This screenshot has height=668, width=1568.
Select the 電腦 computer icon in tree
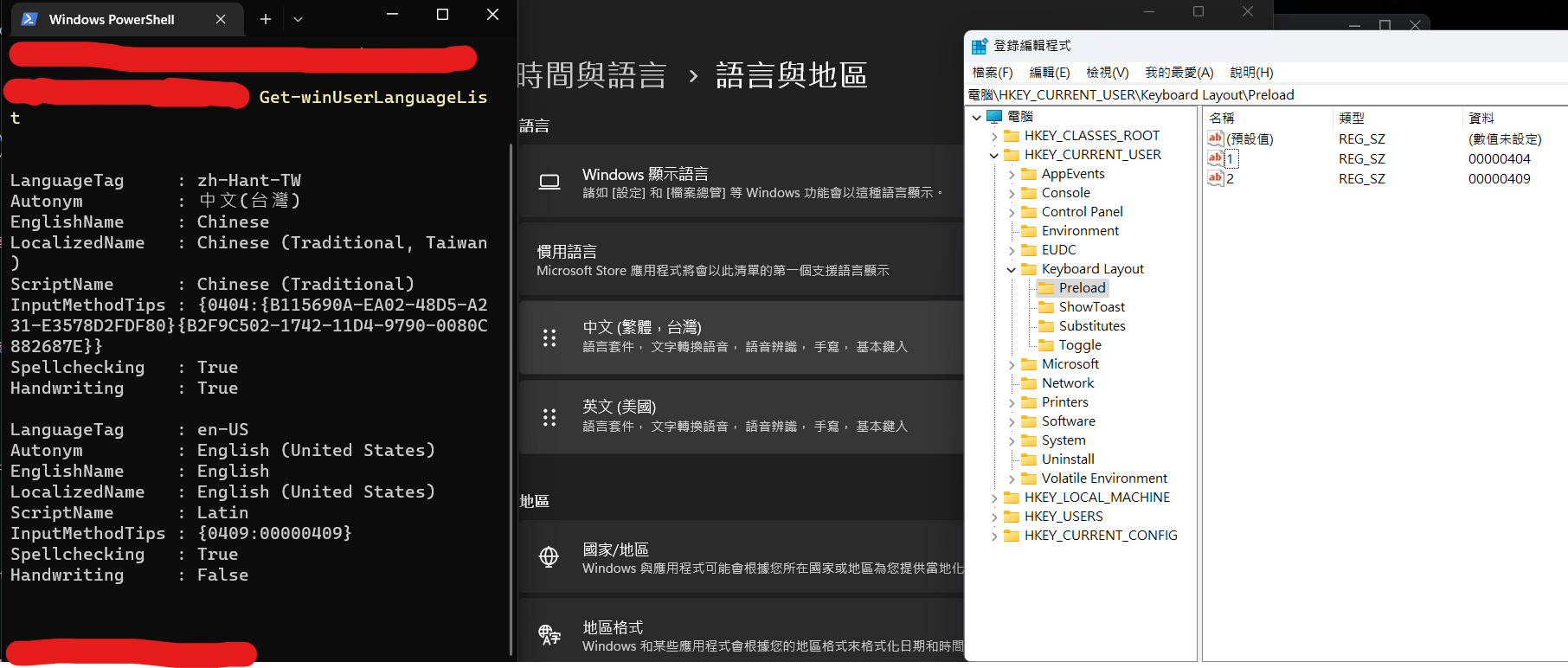coord(994,116)
